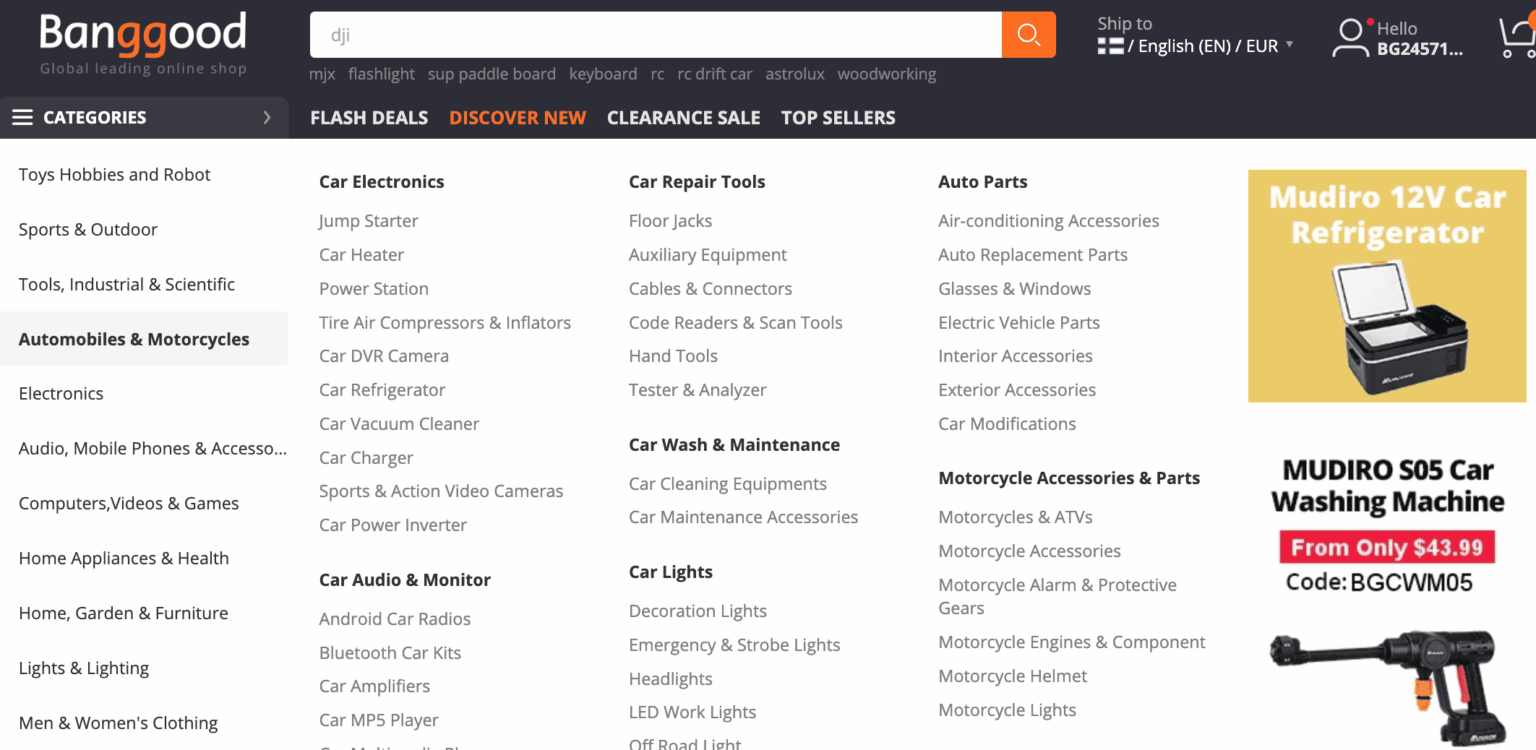Browse Motorcycle Helmet products
This screenshot has height=750, width=1536.
tap(1012, 676)
